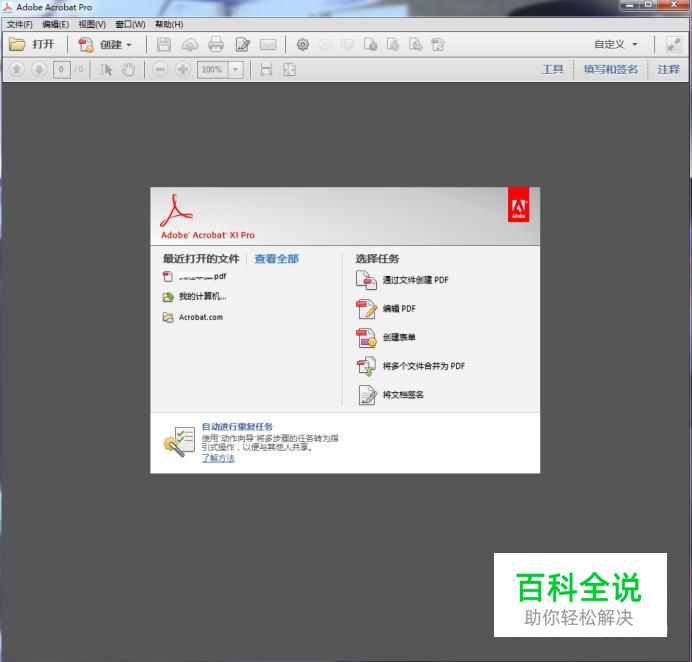The height and width of the screenshot is (662, 692).
Task: Choose 将多个文件合并为 PDF task
Action: click(x=410, y=366)
